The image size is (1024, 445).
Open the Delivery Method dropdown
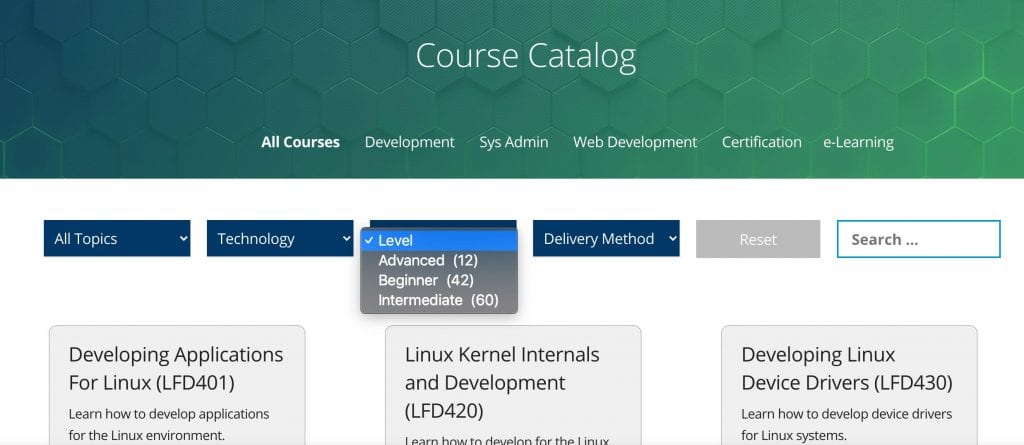(606, 239)
